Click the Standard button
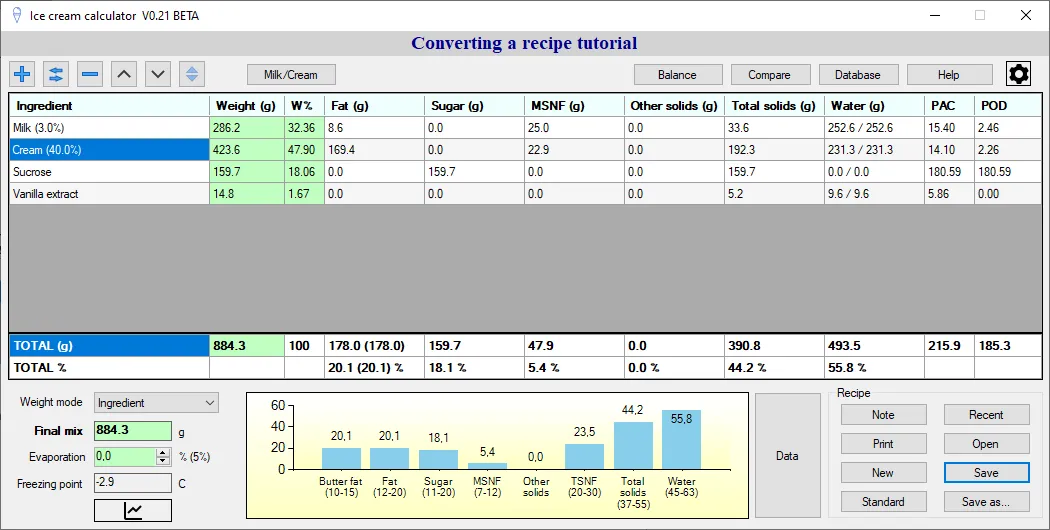Screen dimensions: 1050x530 [x=883, y=501]
